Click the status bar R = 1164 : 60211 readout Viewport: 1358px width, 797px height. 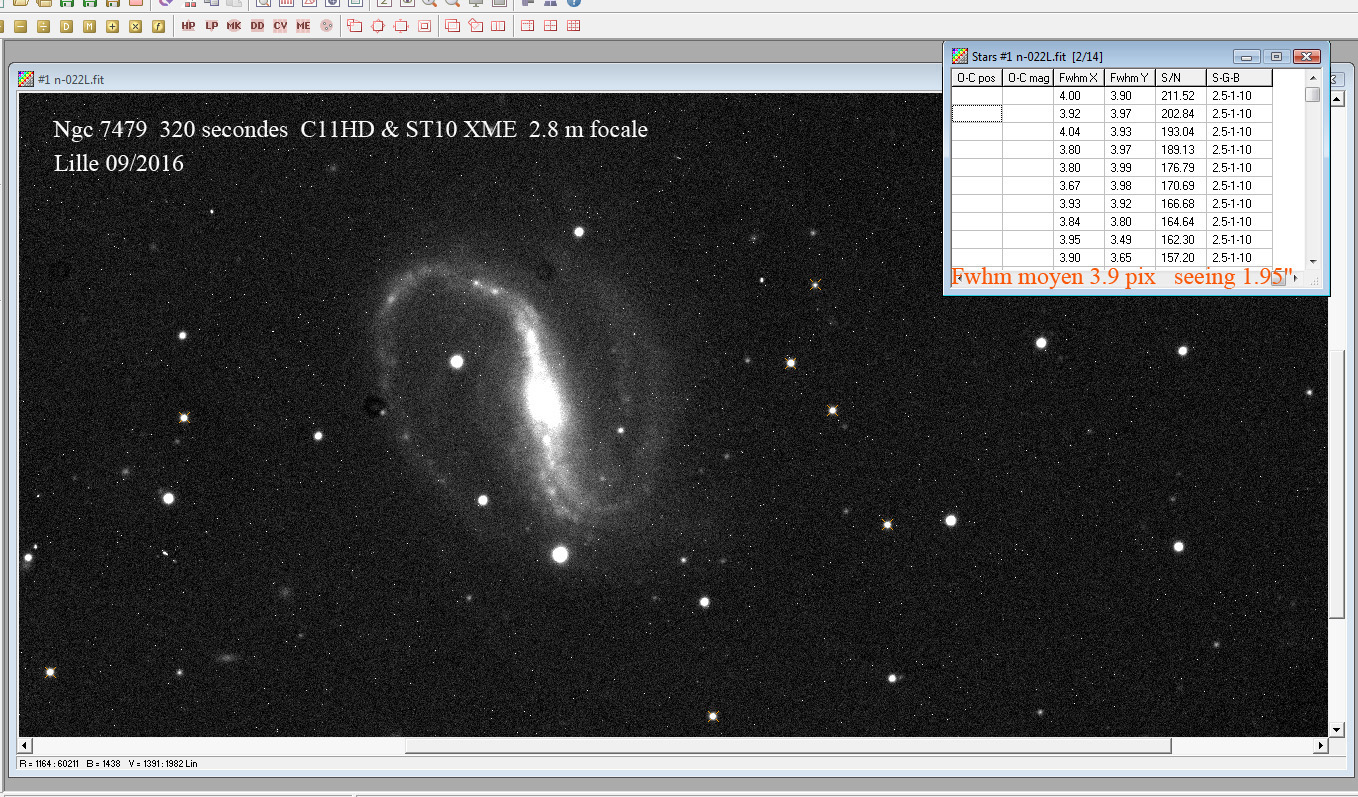pyautogui.click(x=50, y=764)
